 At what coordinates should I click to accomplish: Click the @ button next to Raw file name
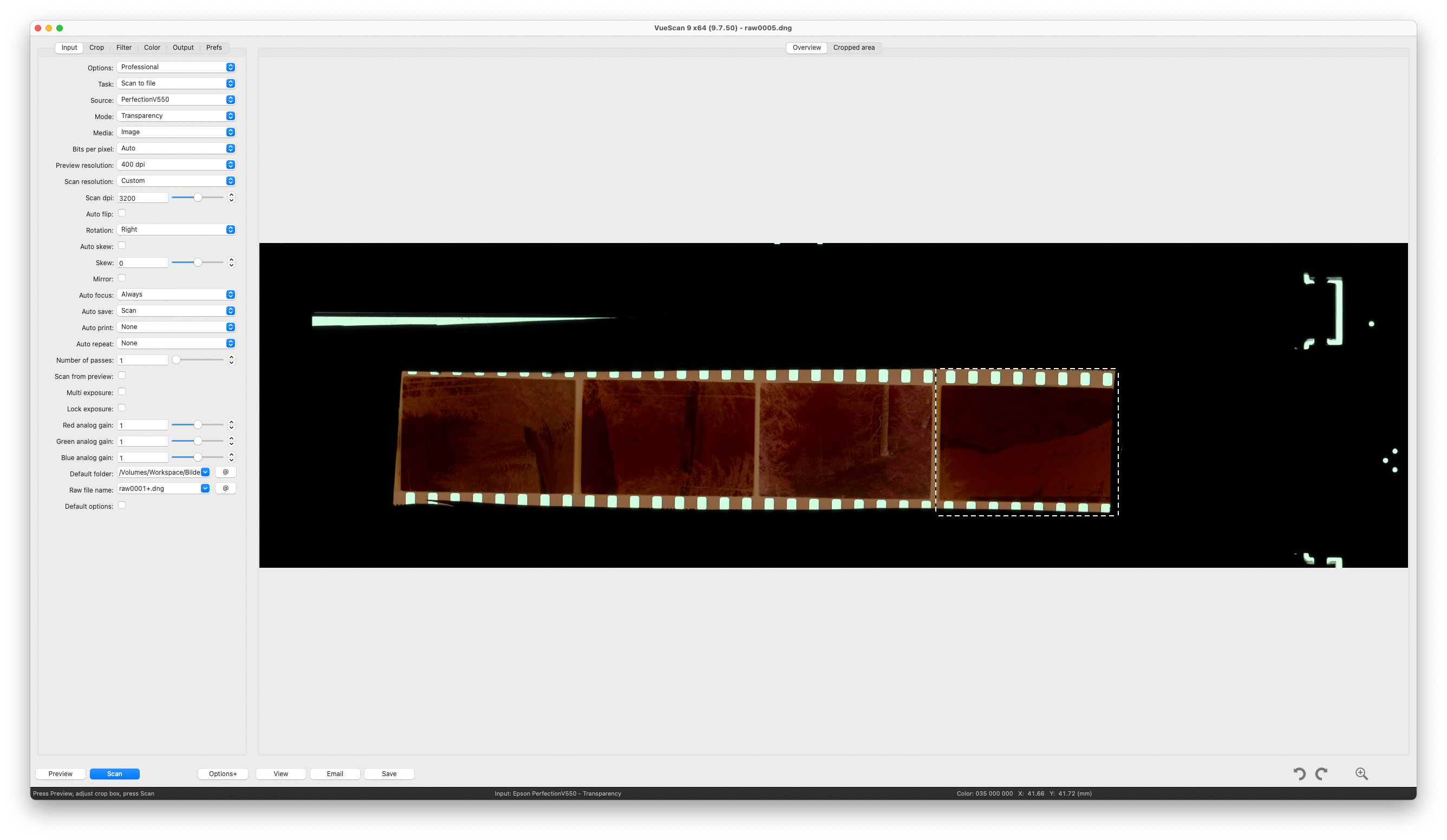pyautogui.click(x=225, y=488)
